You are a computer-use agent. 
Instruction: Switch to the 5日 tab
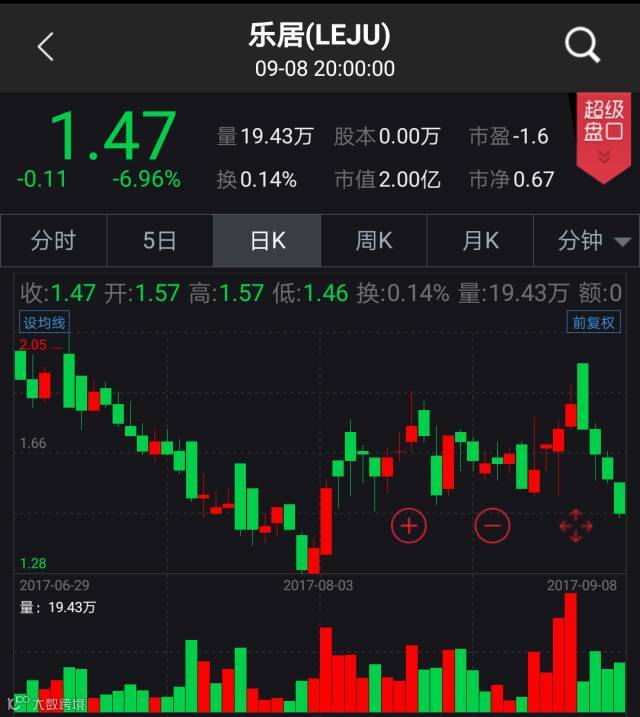coord(160,241)
